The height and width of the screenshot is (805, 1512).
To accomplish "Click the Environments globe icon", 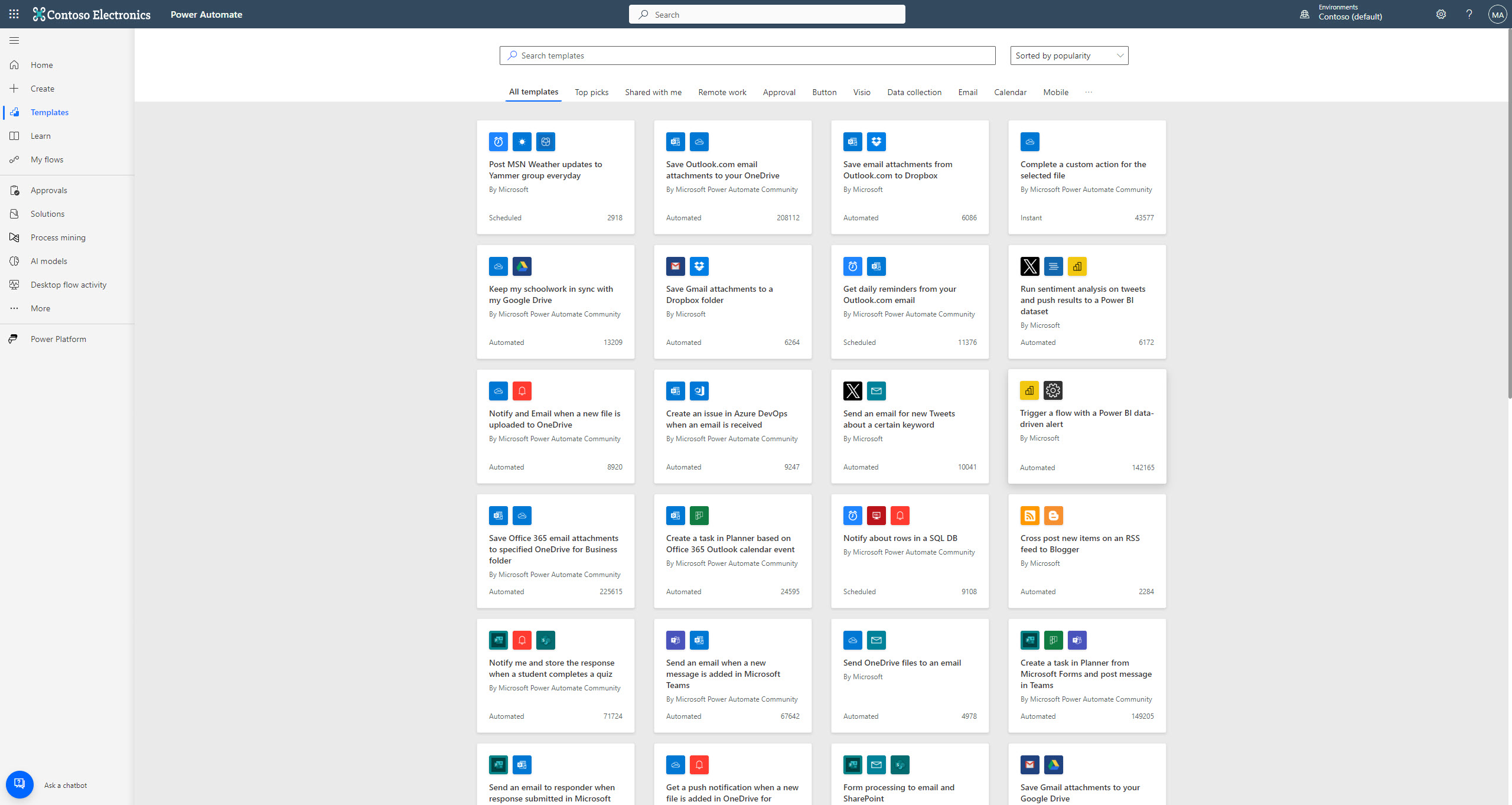I will 1305,14.
